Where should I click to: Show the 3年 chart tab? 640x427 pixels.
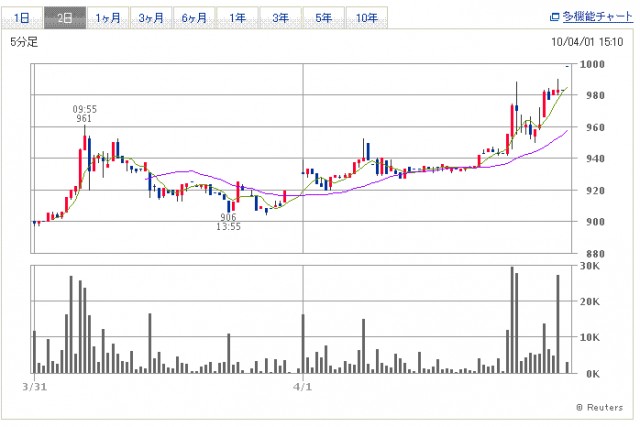(x=281, y=18)
